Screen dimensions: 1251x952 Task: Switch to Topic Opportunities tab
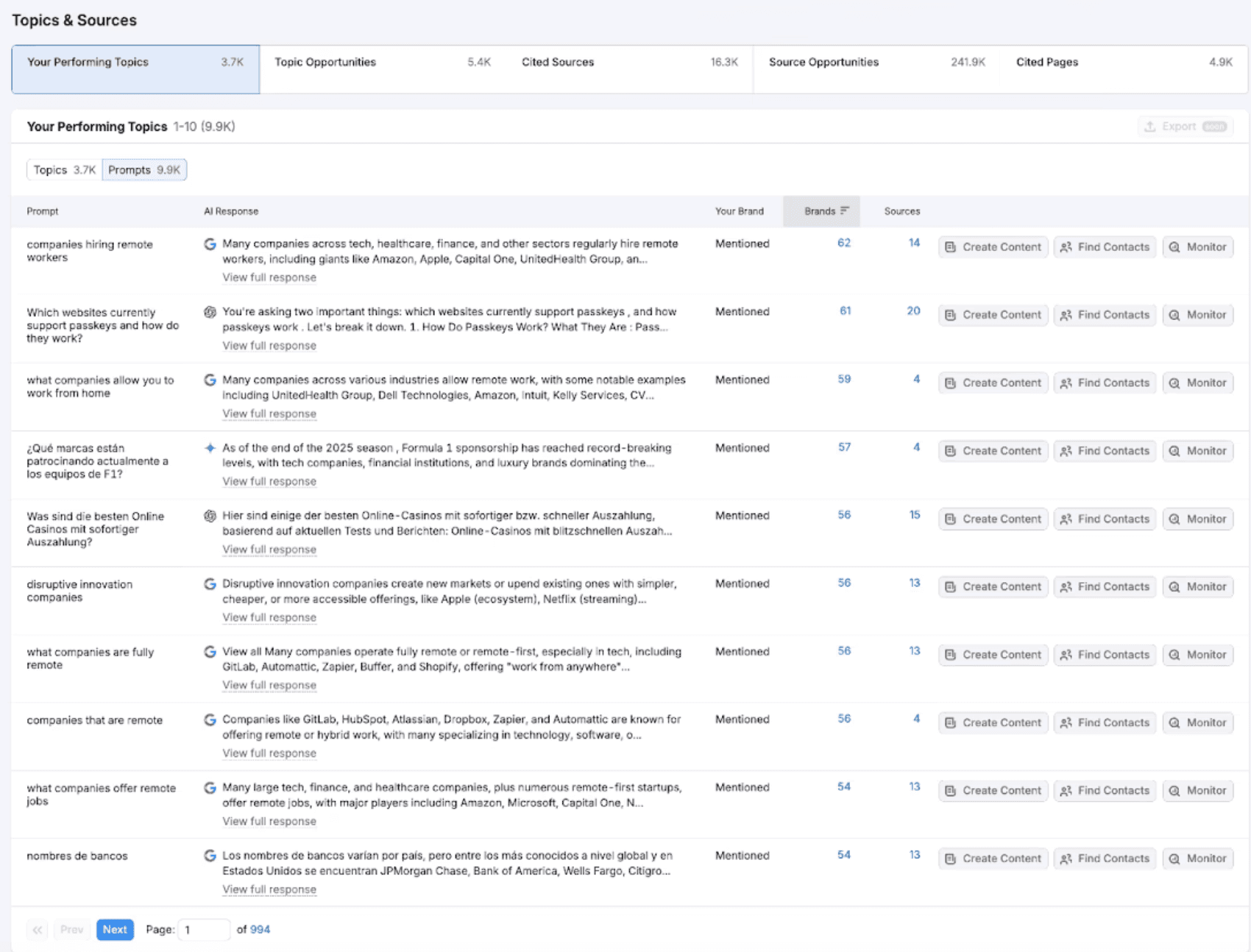[x=383, y=69]
